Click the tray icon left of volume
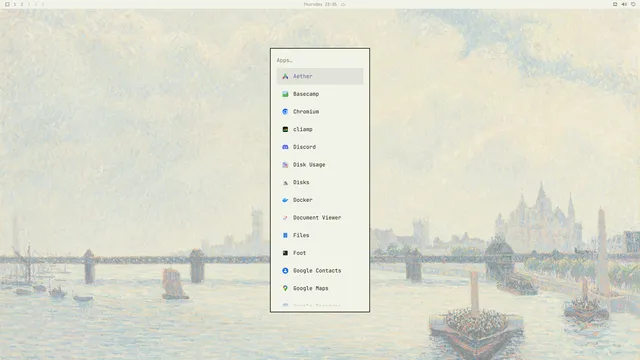640x360 pixels. point(615,4)
